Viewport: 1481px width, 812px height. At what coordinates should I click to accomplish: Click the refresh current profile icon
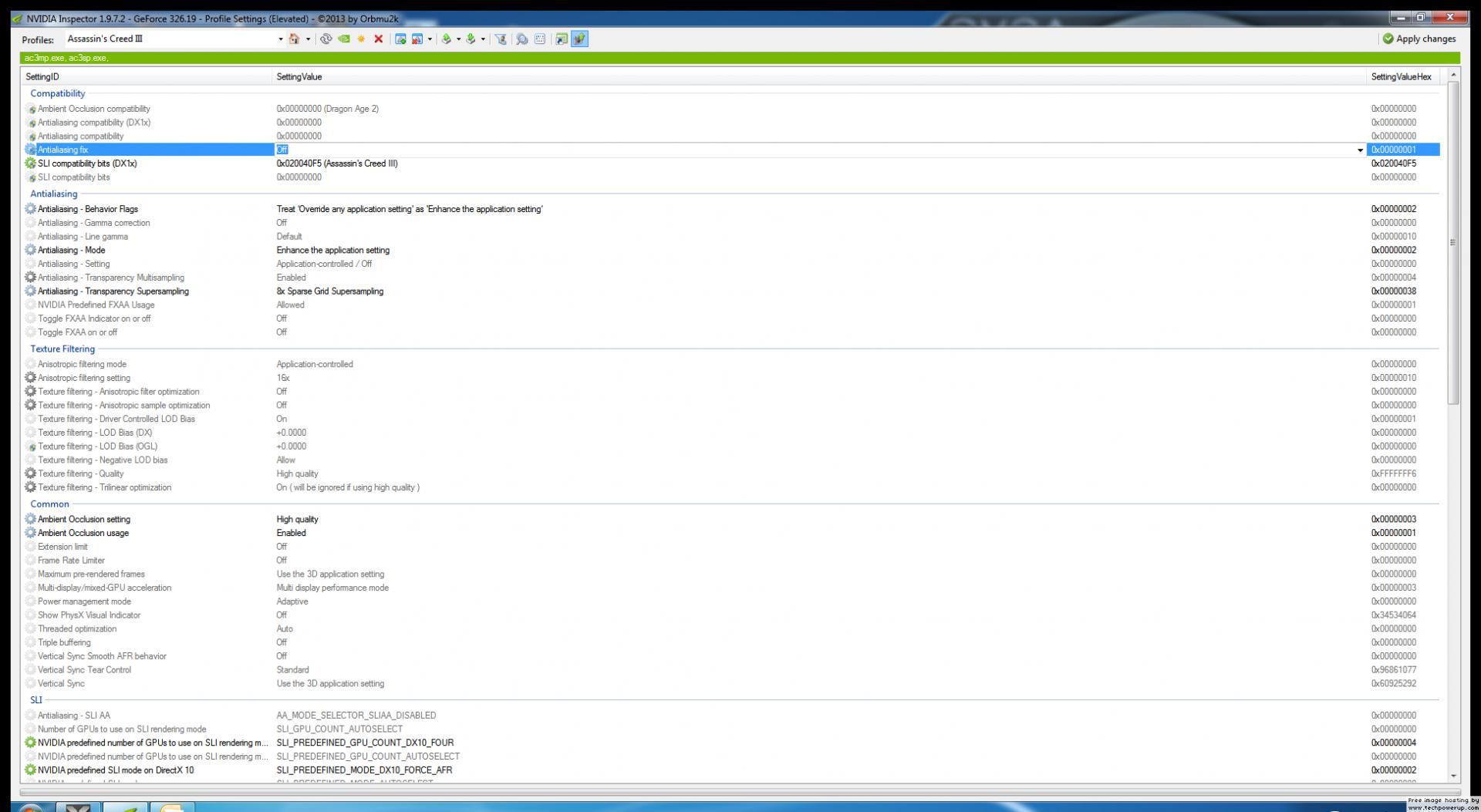(x=326, y=39)
